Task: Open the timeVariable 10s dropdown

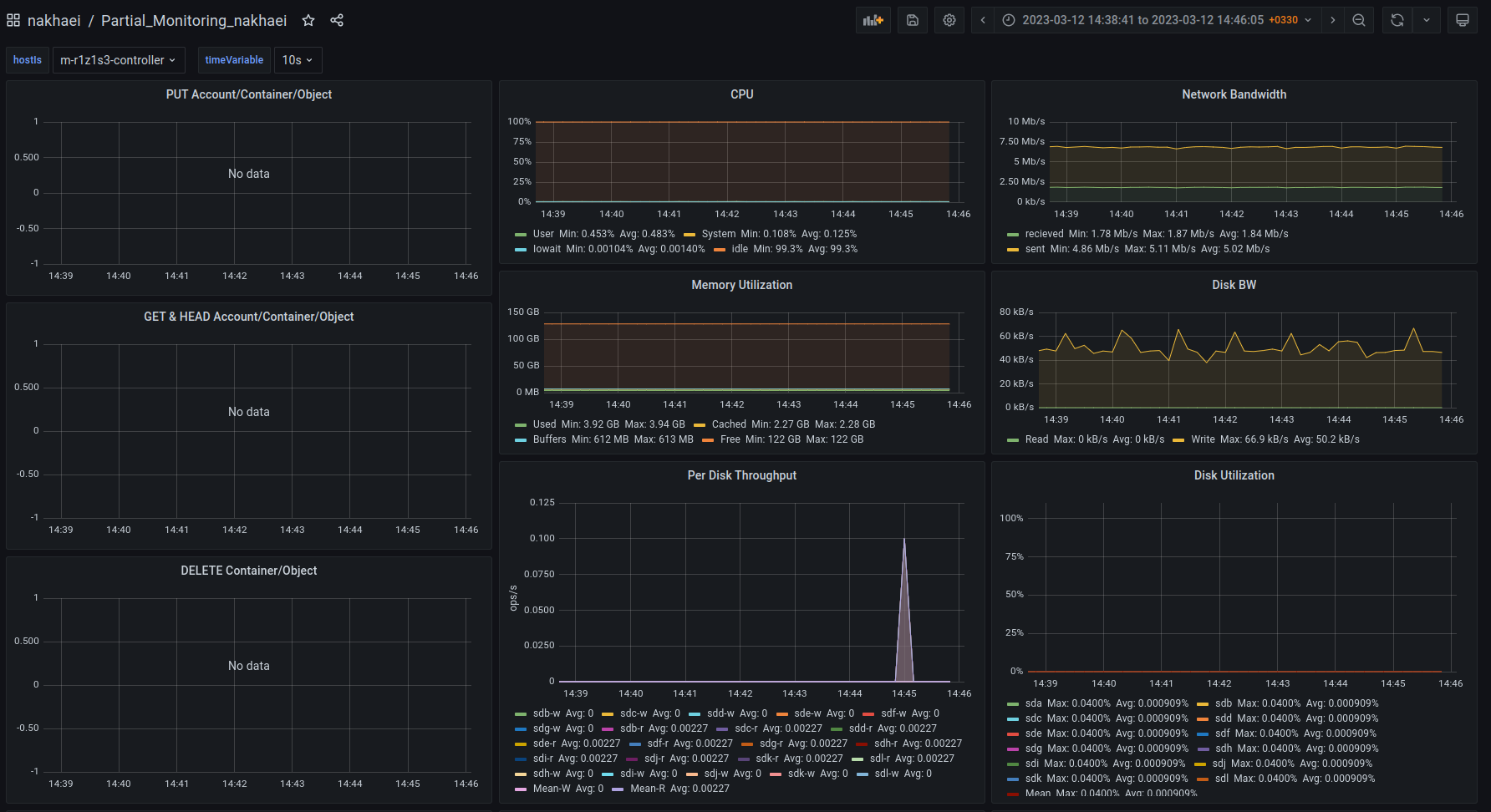Action: pos(297,60)
